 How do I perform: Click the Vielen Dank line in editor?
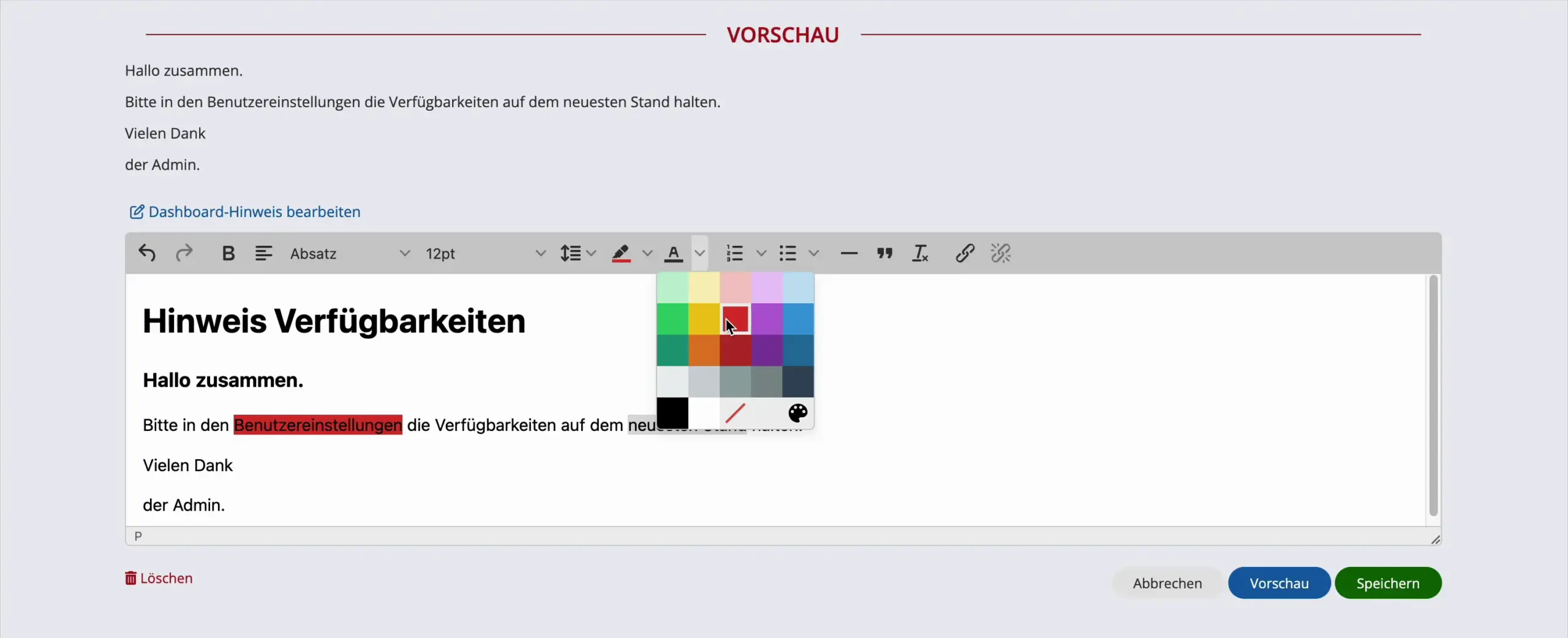[x=187, y=465]
